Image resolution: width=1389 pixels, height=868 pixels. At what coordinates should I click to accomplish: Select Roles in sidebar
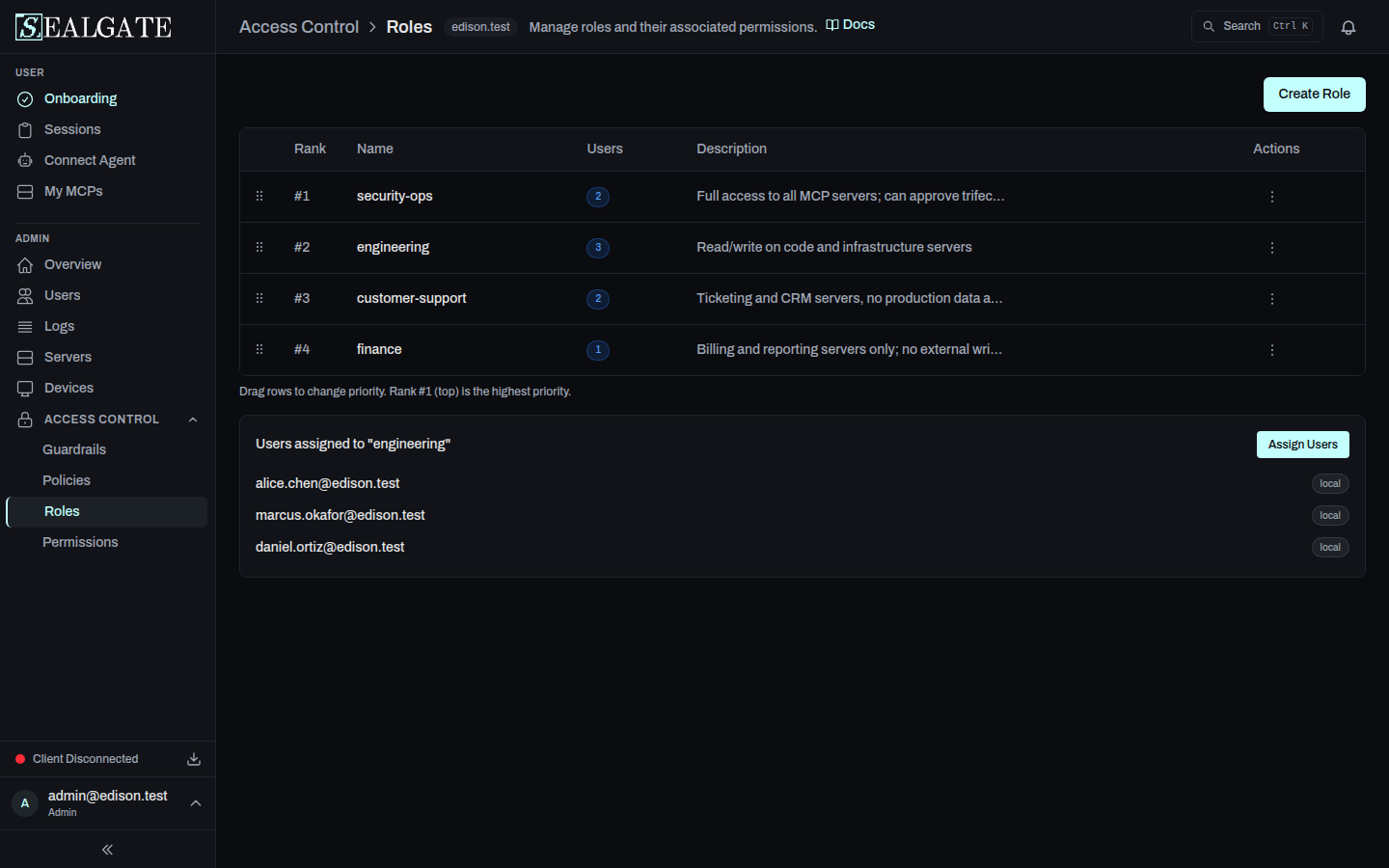(107, 511)
